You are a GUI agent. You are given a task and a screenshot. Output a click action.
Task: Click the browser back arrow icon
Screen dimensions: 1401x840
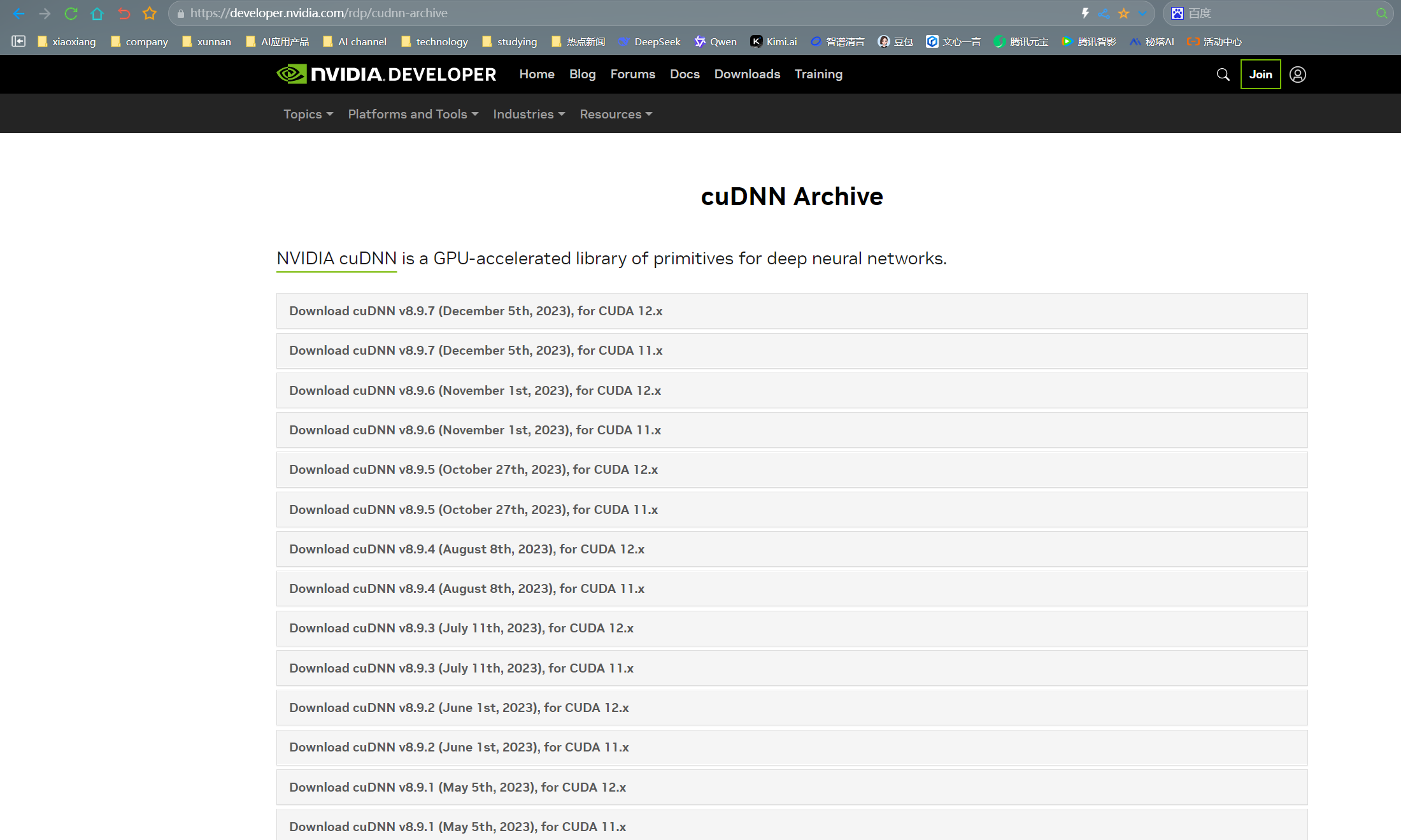pyautogui.click(x=18, y=13)
